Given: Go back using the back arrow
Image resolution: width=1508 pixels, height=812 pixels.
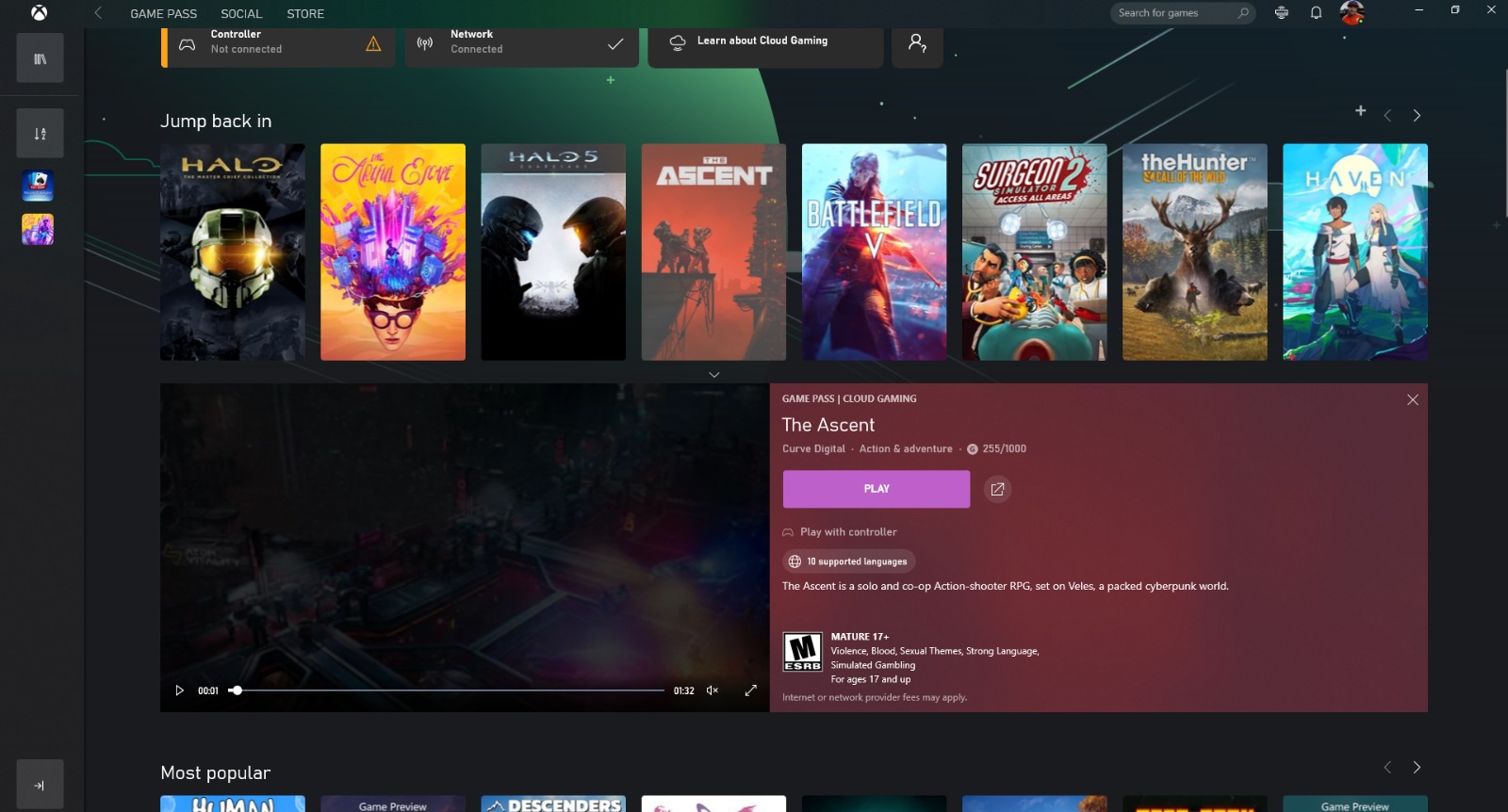Looking at the screenshot, I should (x=98, y=13).
